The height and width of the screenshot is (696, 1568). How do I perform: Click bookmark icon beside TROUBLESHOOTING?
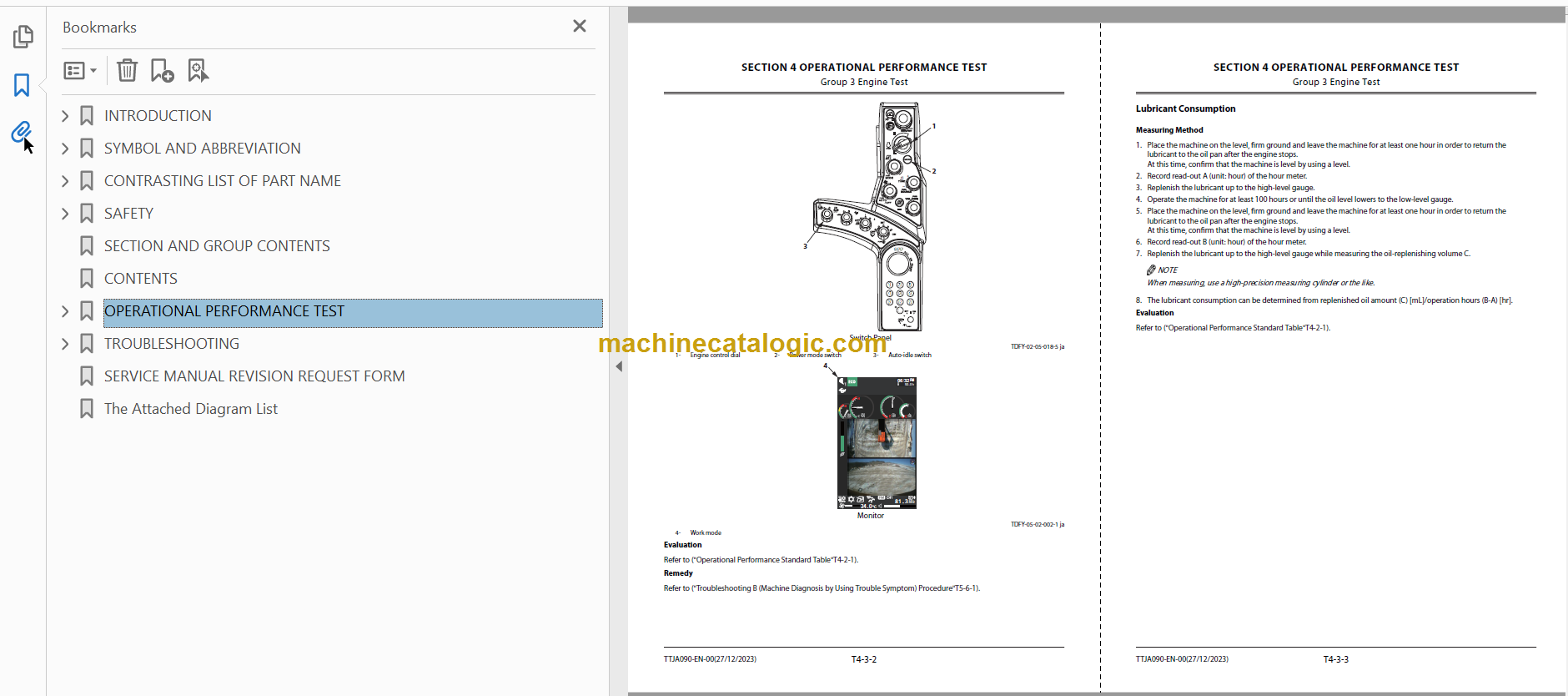click(x=87, y=344)
